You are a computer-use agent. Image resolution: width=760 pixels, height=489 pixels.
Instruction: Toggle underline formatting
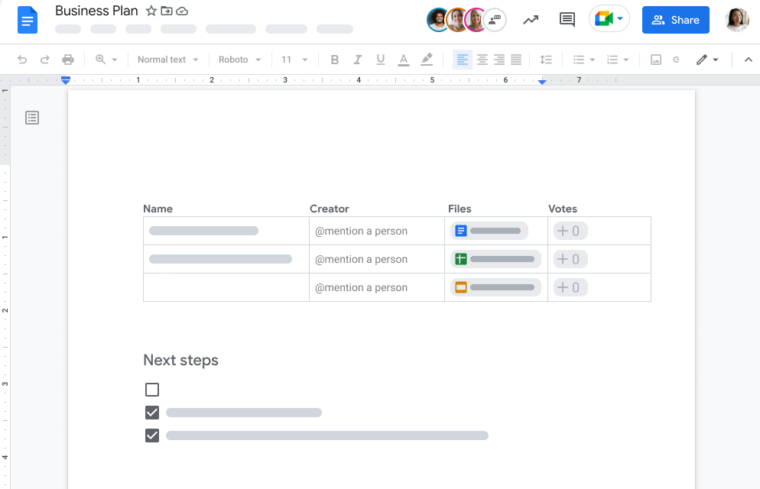point(380,60)
